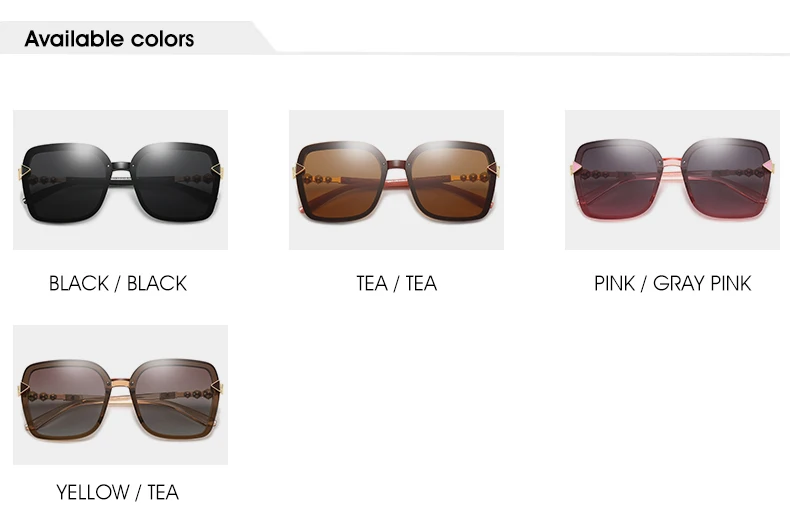Screen dimensions: 790x519
Task: Click the right lens of black sunglasses
Action: pyautogui.click(x=176, y=182)
